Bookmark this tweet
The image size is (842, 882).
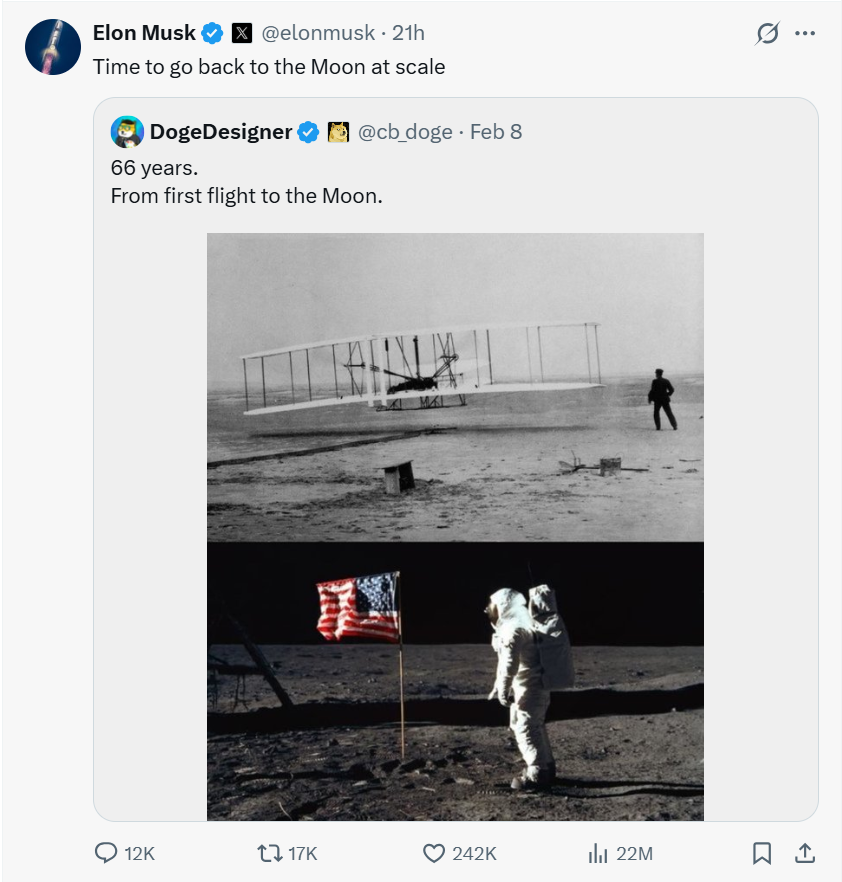(x=763, y=854)
